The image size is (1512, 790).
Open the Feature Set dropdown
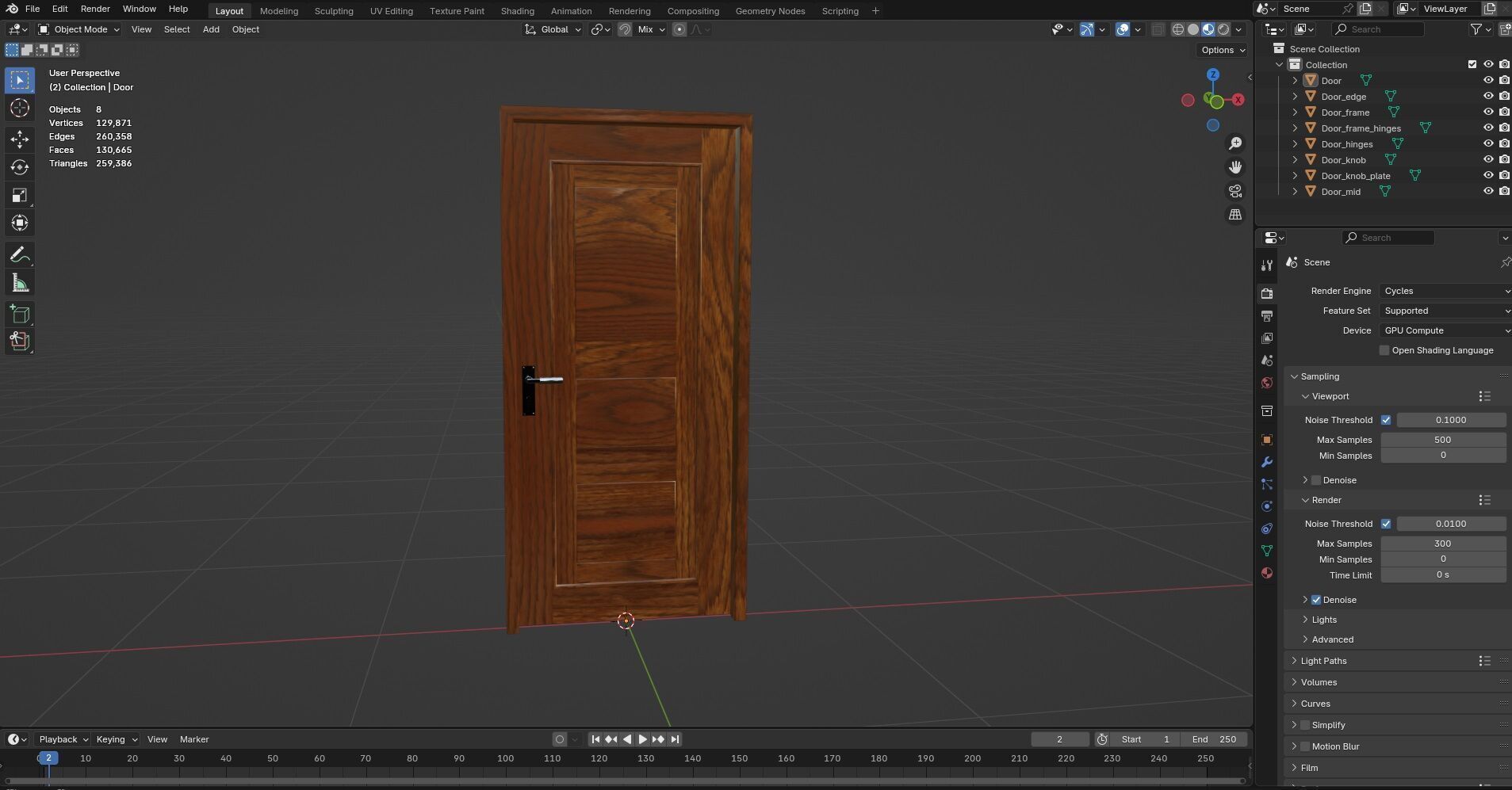[x=1445, y=311]
